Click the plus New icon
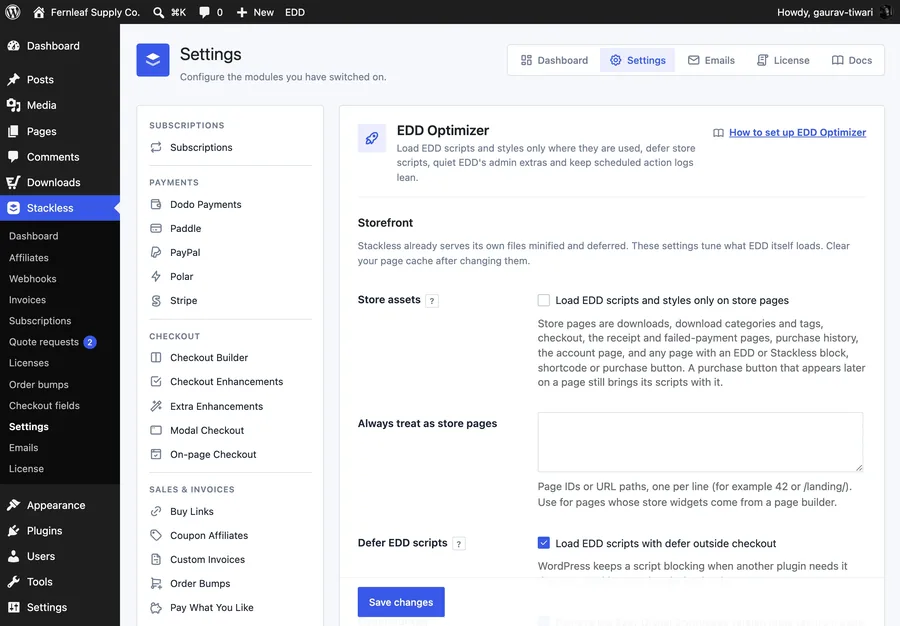900x626 pixels. pos(242,12)
